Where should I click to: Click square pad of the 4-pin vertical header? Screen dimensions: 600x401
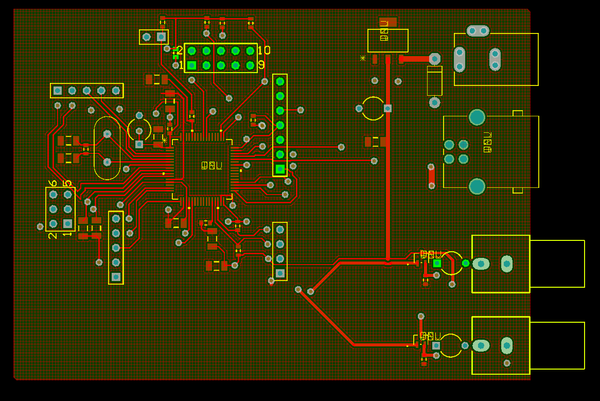[x=280, y=273]
